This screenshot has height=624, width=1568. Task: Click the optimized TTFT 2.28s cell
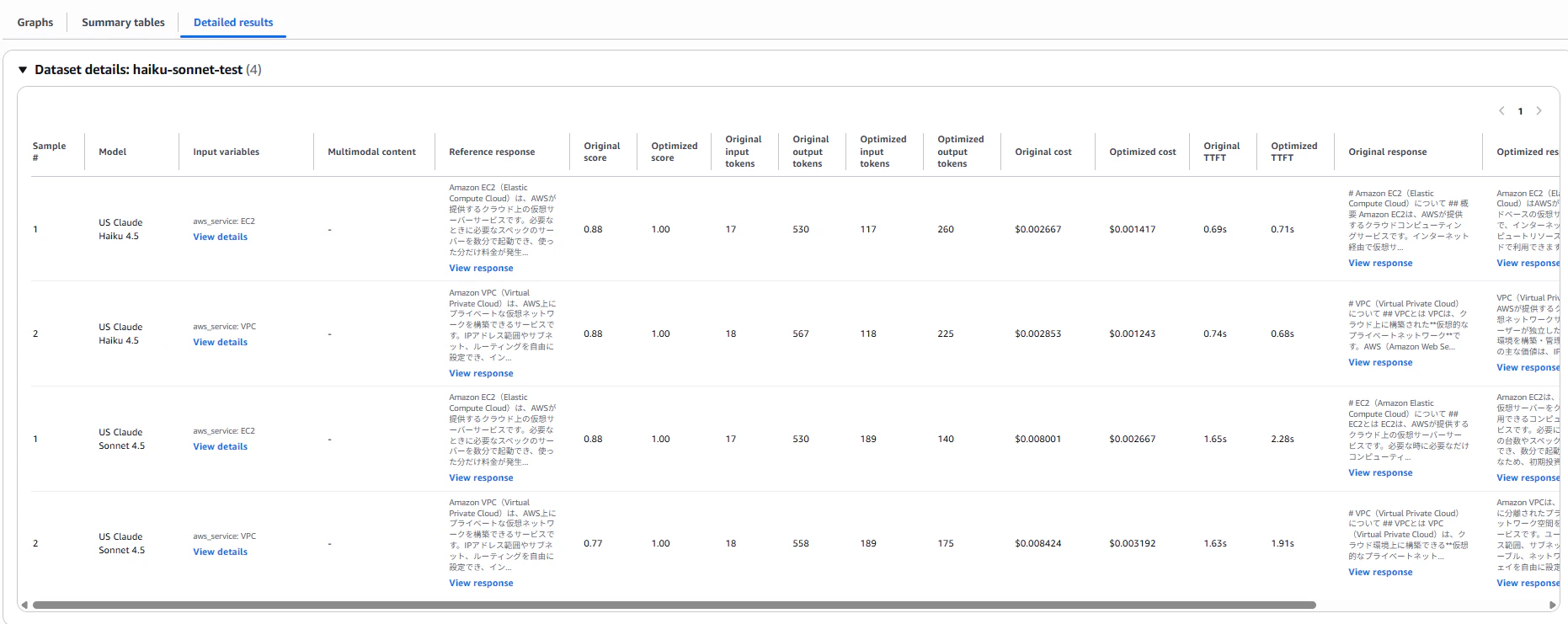(x=1283, y=439)
